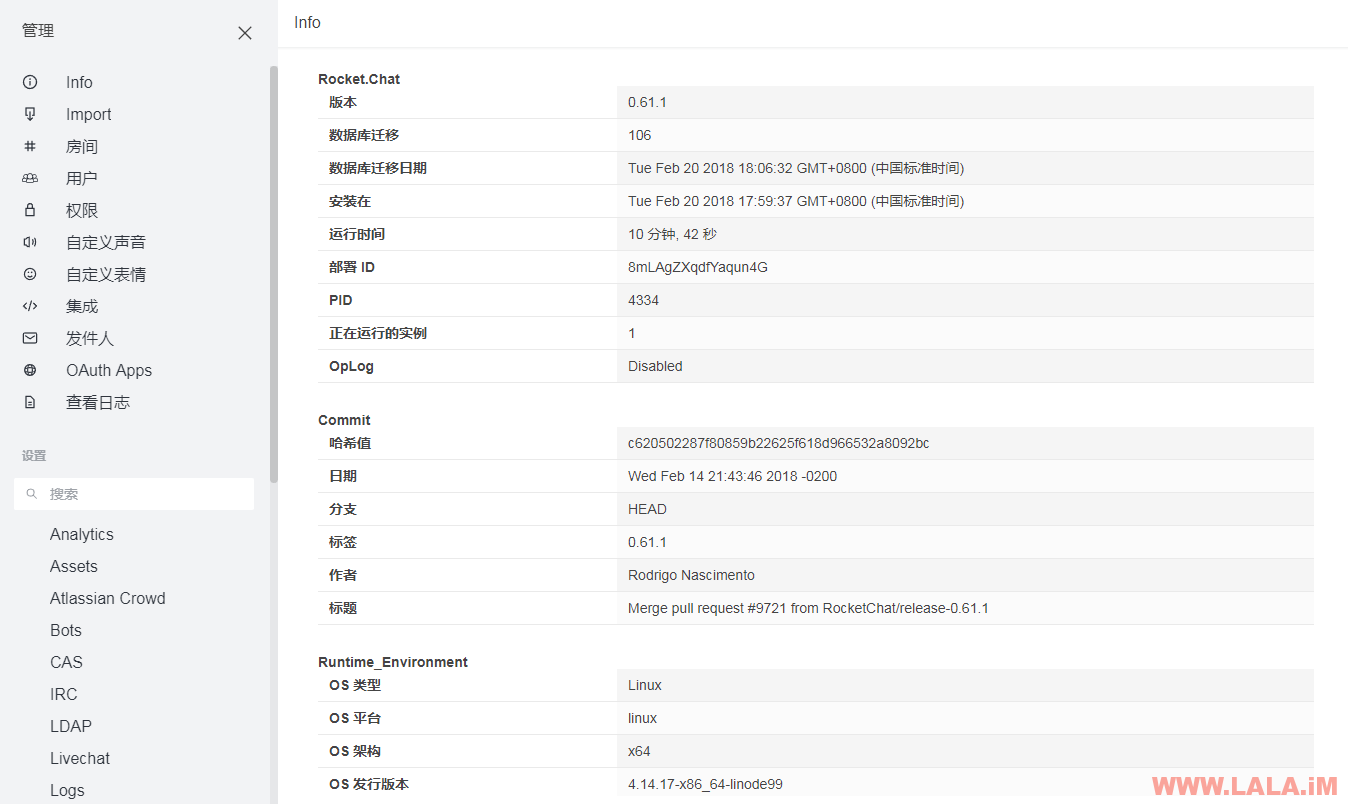This screenshot has width=1348, height=804.
Task: Go to 用户 users section
Action: click(x=82, y=178)
